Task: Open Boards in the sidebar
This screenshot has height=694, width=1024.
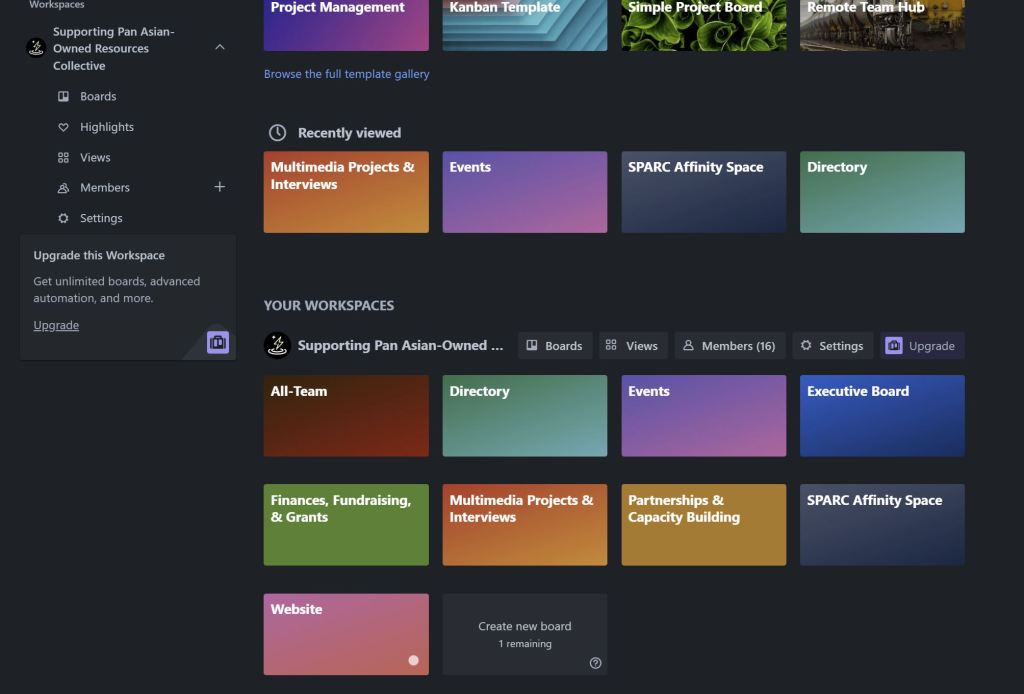Action: tap(97, 97)
